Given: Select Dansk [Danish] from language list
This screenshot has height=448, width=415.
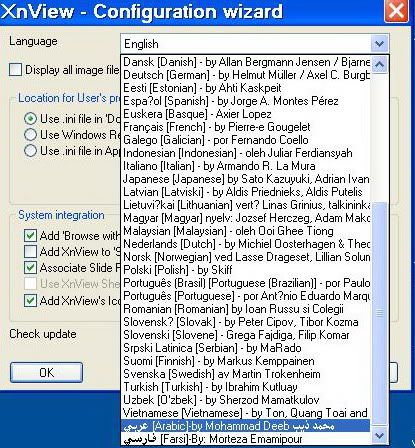Looking at the screenshot, I should [246, 62].
